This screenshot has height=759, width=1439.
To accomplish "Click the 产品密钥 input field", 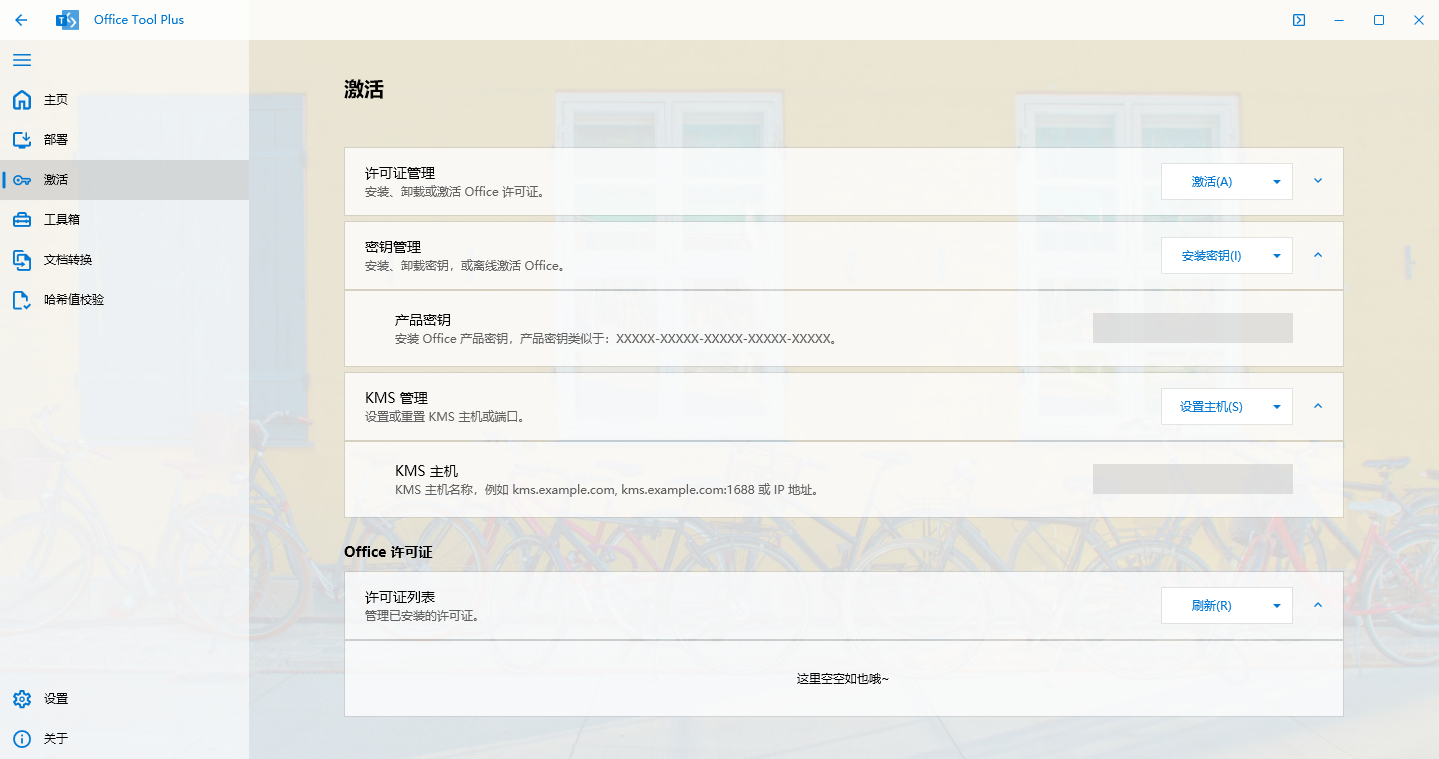I will (1193, 328).
